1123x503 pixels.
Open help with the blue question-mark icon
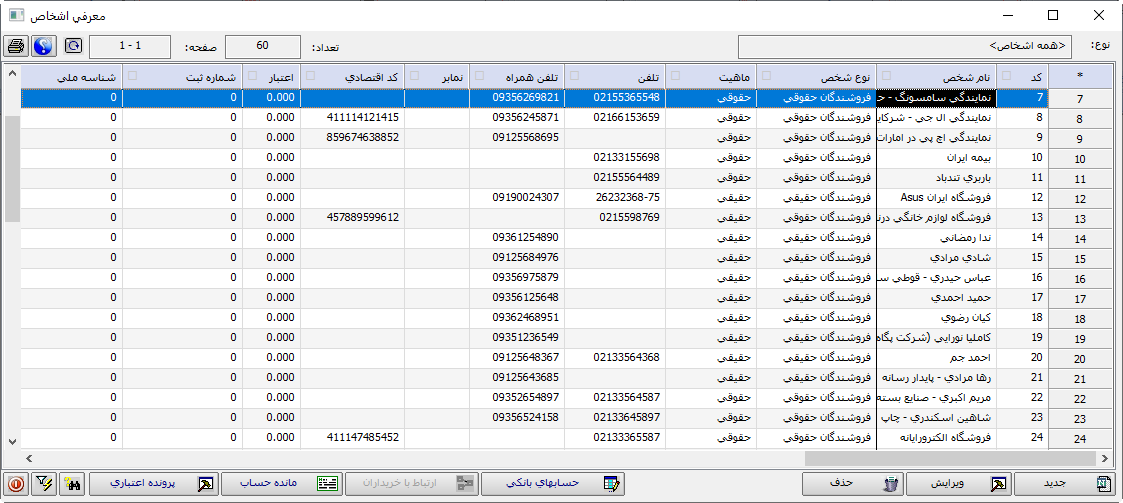click(x=43, y=46)
